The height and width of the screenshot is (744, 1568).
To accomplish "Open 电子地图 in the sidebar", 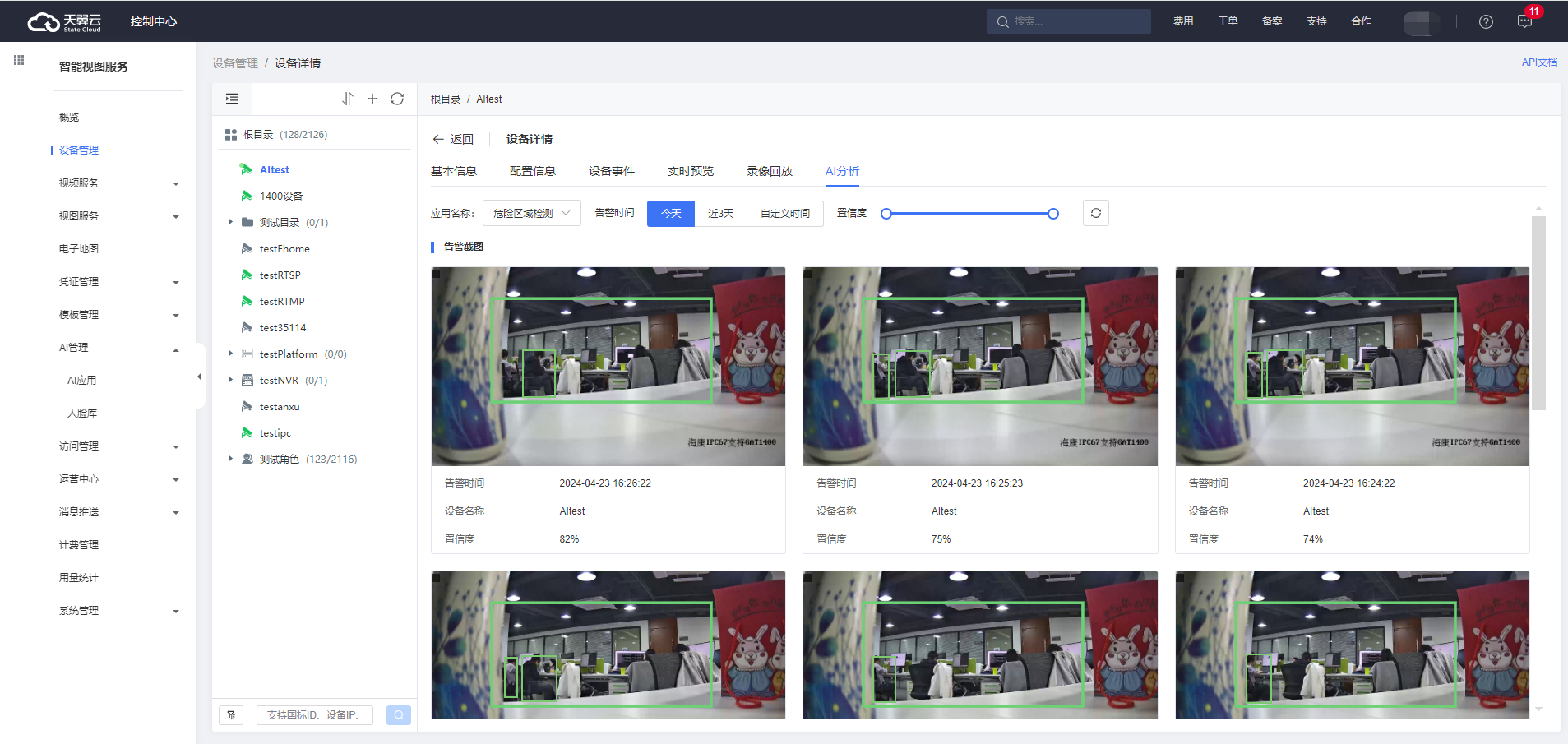I will coord(79,248).
